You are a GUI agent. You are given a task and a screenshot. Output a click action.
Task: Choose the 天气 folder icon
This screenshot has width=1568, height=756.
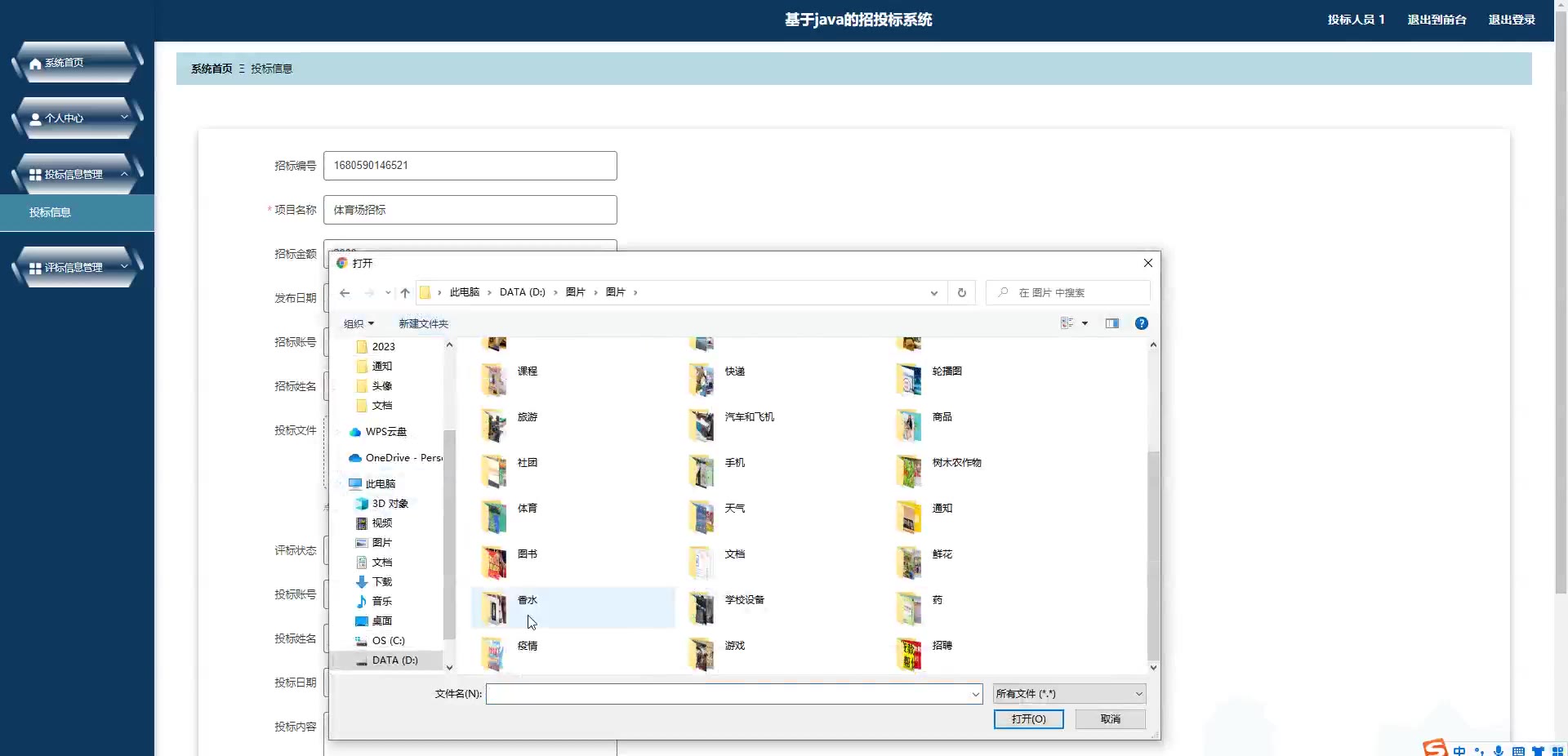(x=701, y=517)
